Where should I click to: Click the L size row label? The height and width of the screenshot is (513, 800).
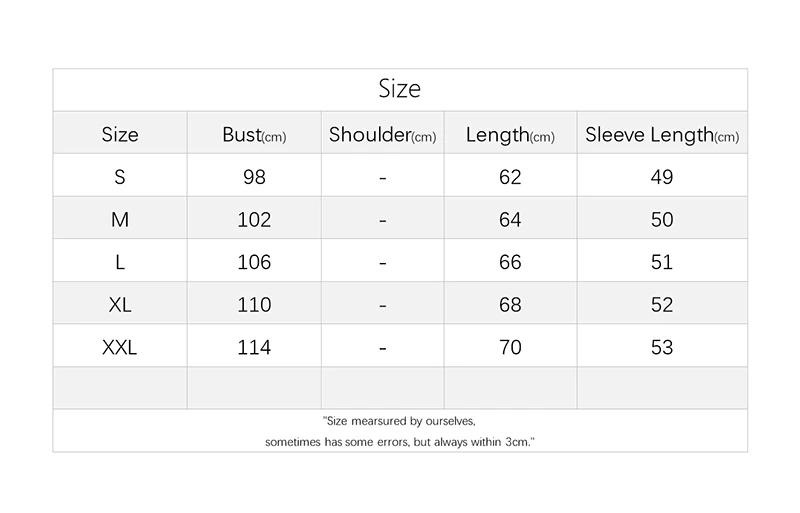(120, 262)
